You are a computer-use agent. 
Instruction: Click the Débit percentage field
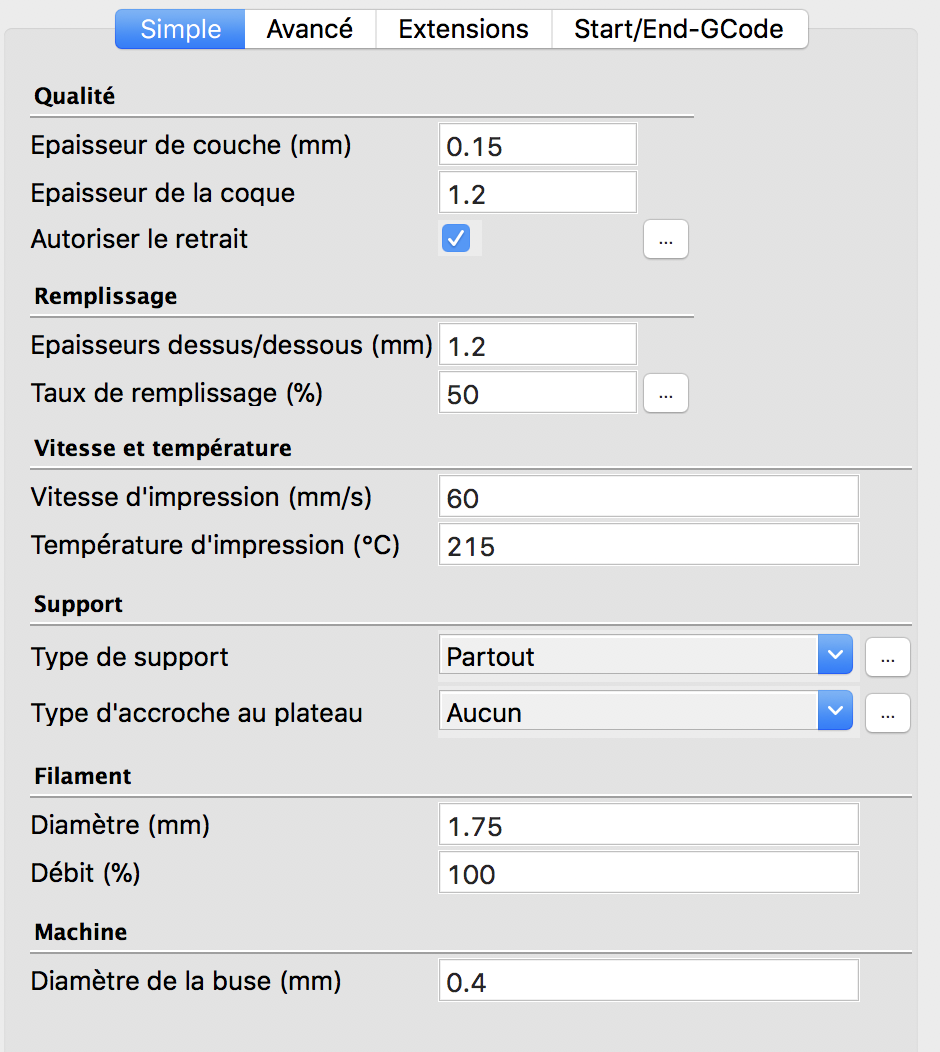(x=649, y=873)
